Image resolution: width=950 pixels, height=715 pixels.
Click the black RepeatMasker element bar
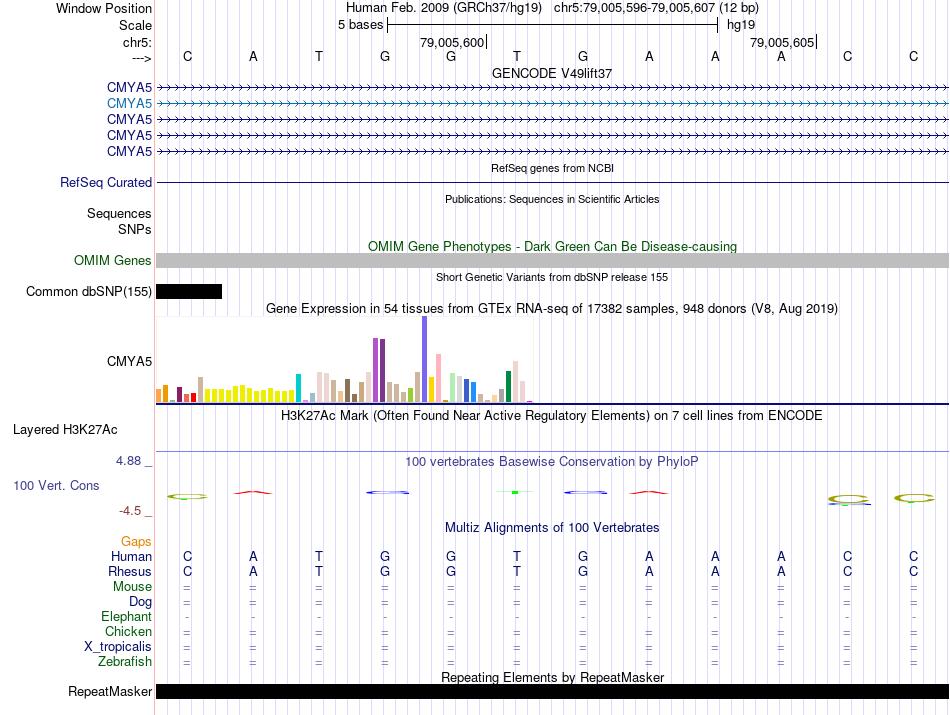[x=552, y=691]
